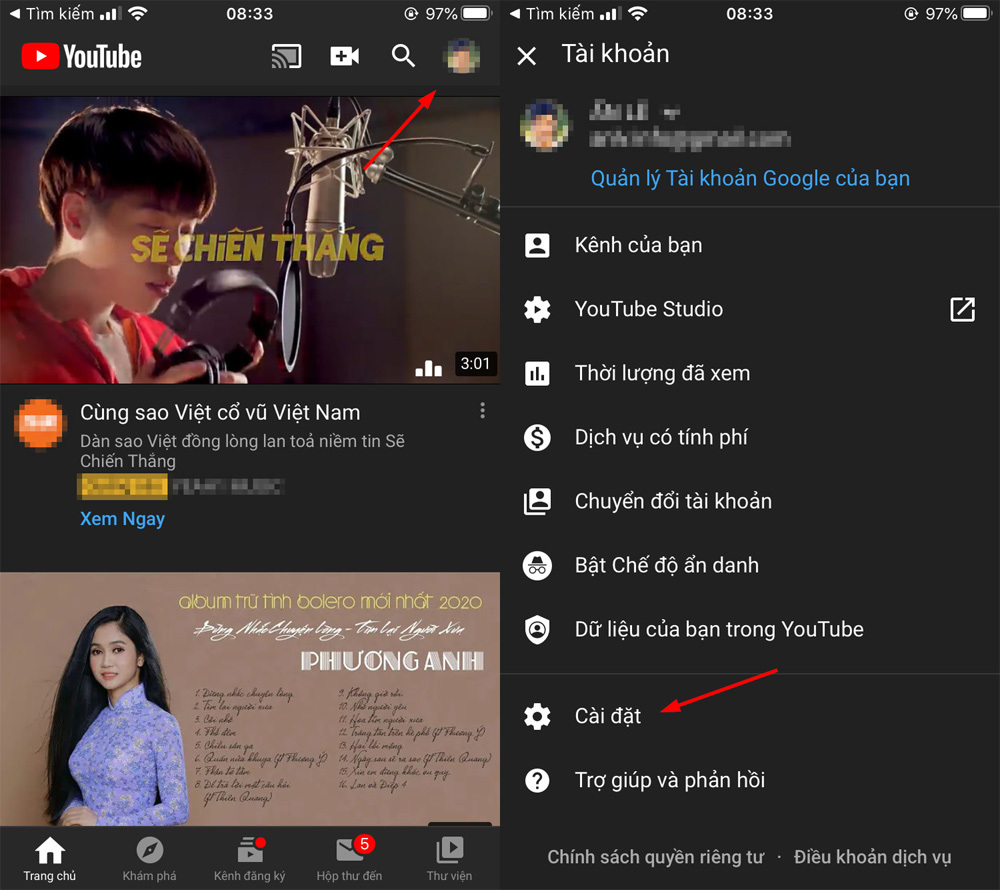
Task: Select the Dịch vụ có tính phí dollar icon
Action: (537, 437)
